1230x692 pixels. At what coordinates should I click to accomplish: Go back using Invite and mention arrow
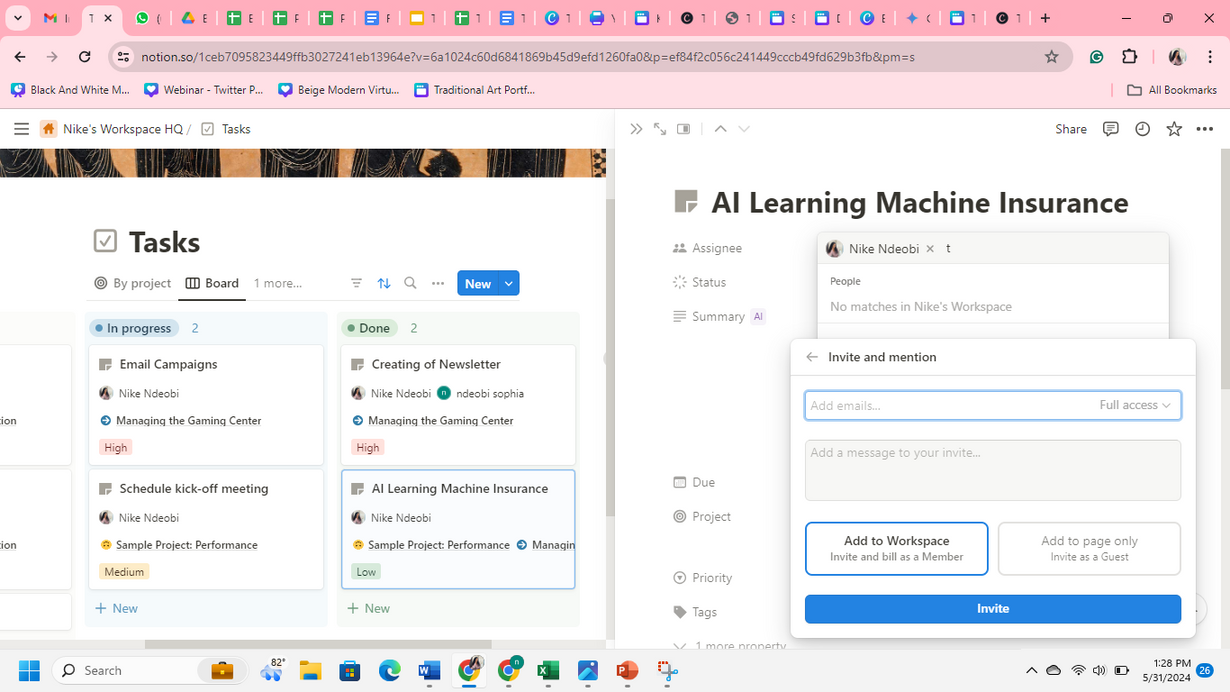tap(812, 357)
